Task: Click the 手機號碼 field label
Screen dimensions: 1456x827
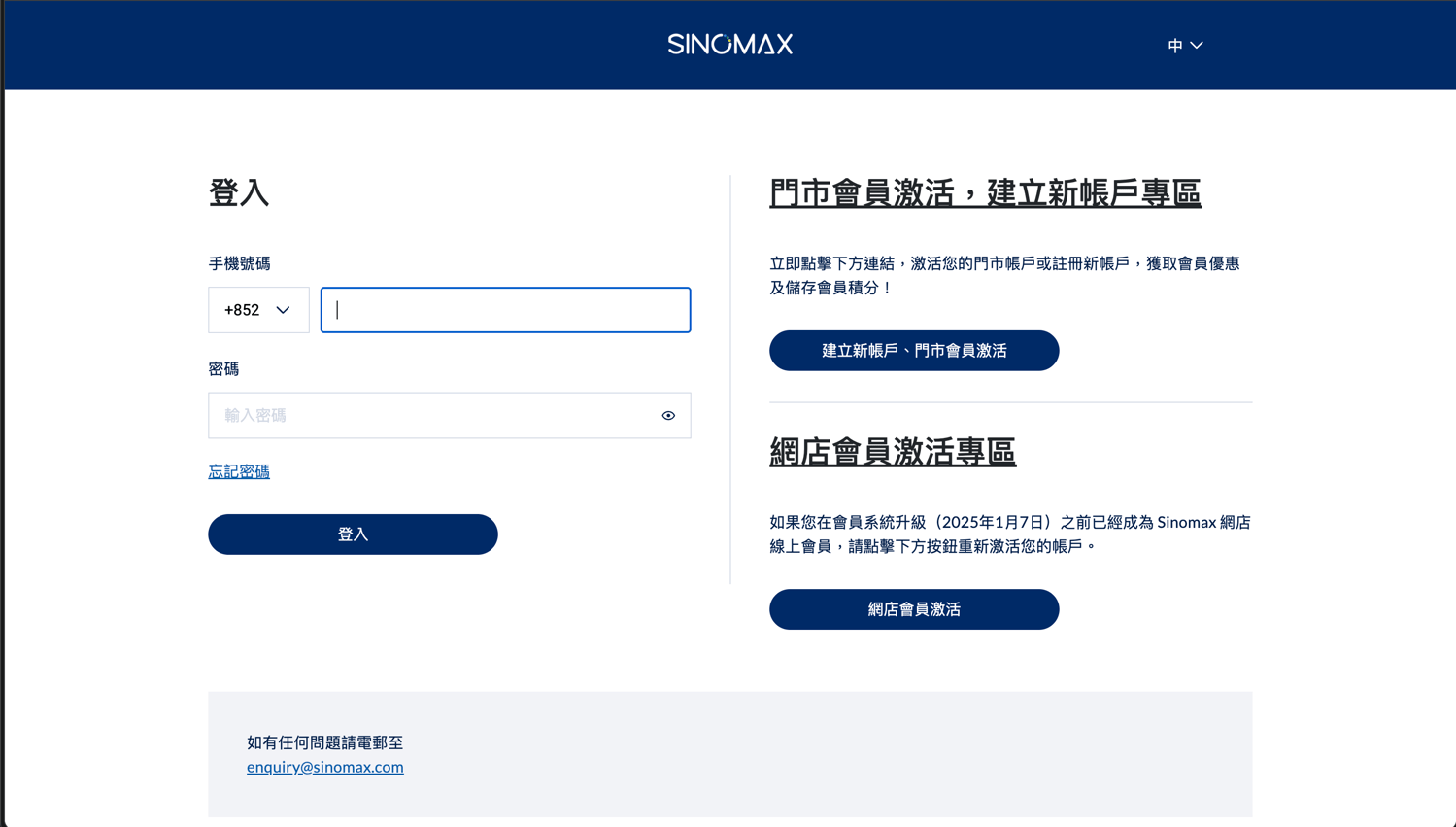Action: pyautogui.click(x=239, y=263)
